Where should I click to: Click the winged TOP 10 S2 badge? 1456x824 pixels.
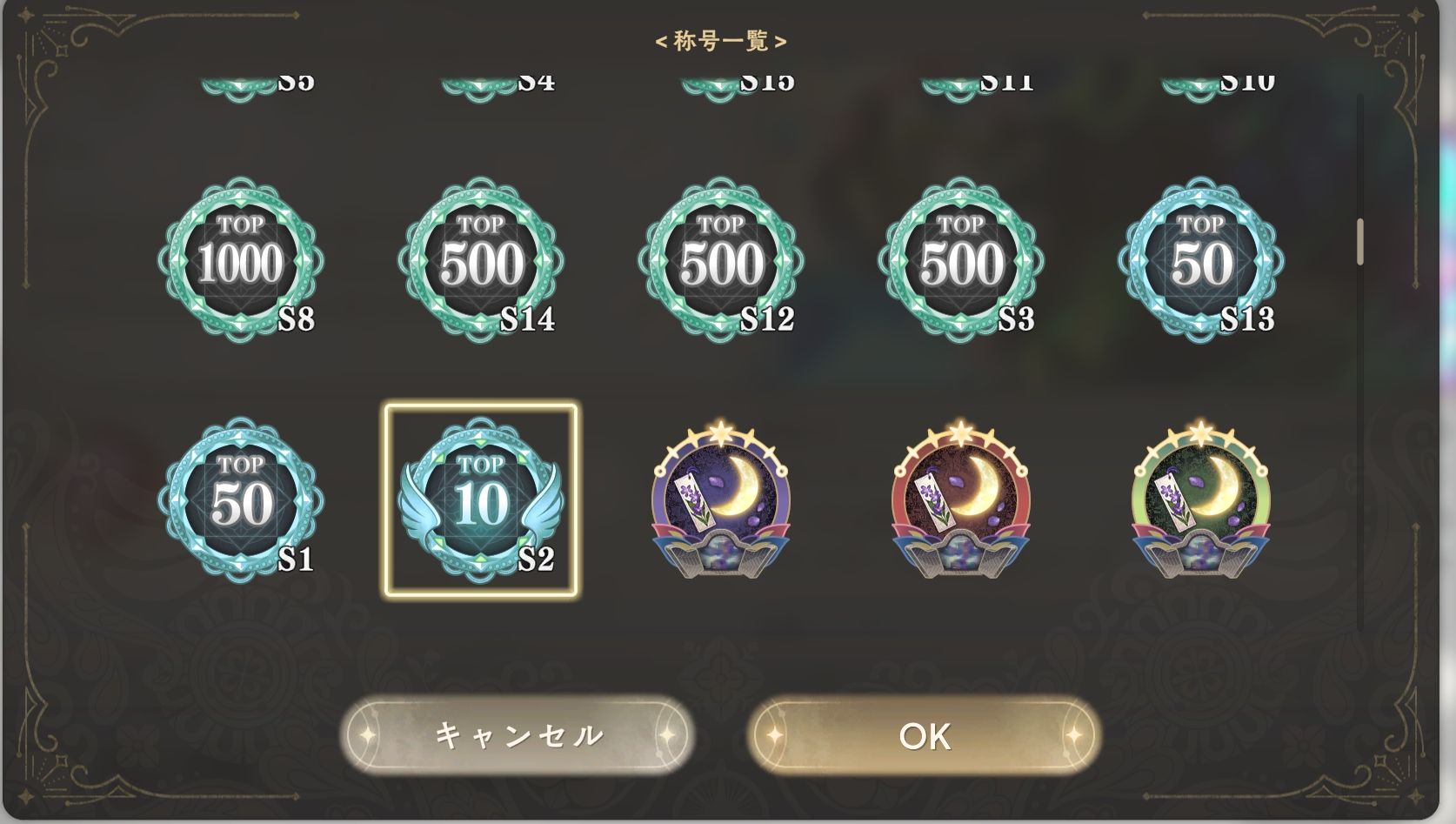[x=481, y=499]
